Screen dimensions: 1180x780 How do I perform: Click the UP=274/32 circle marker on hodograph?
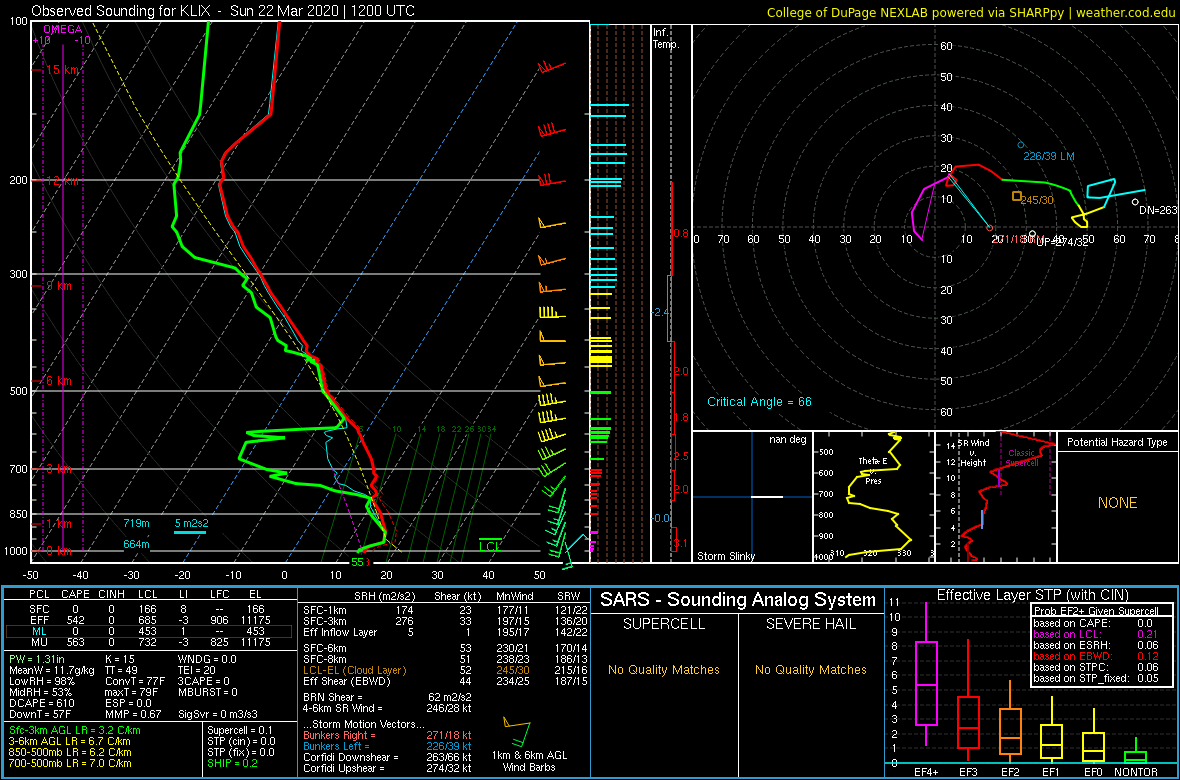(x=1033, y=234)
